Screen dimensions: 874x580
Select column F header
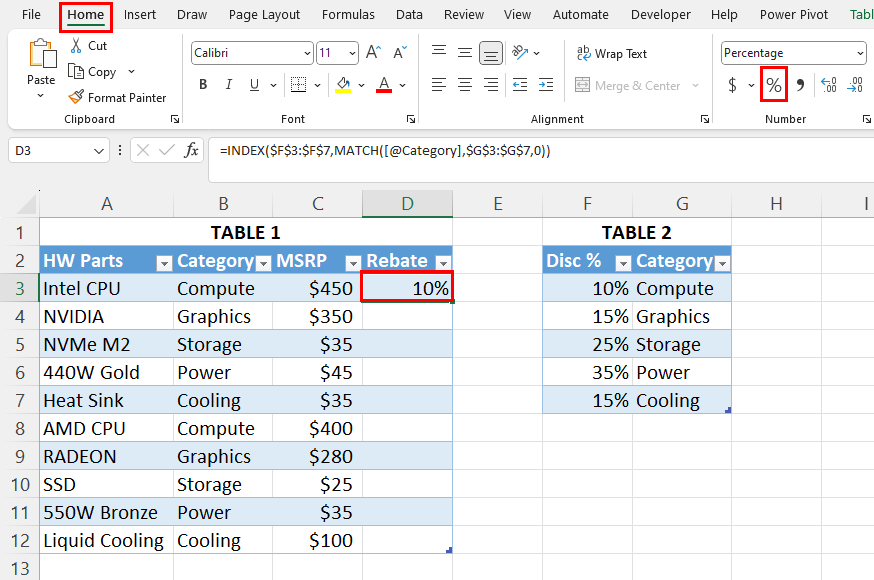pyautogui.click(x=587, y=203)
